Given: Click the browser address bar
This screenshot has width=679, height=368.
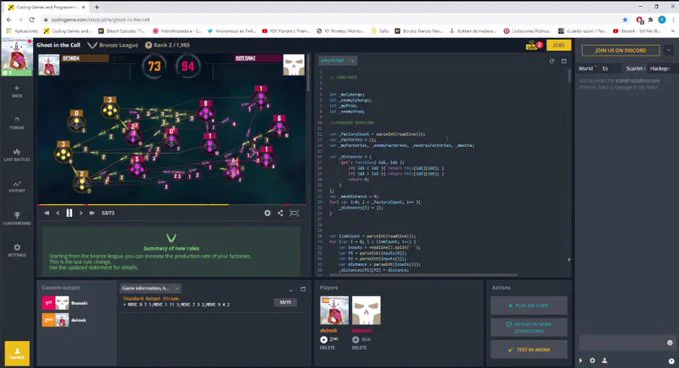Looking at the screenshot, I should (x=329, y=19).
